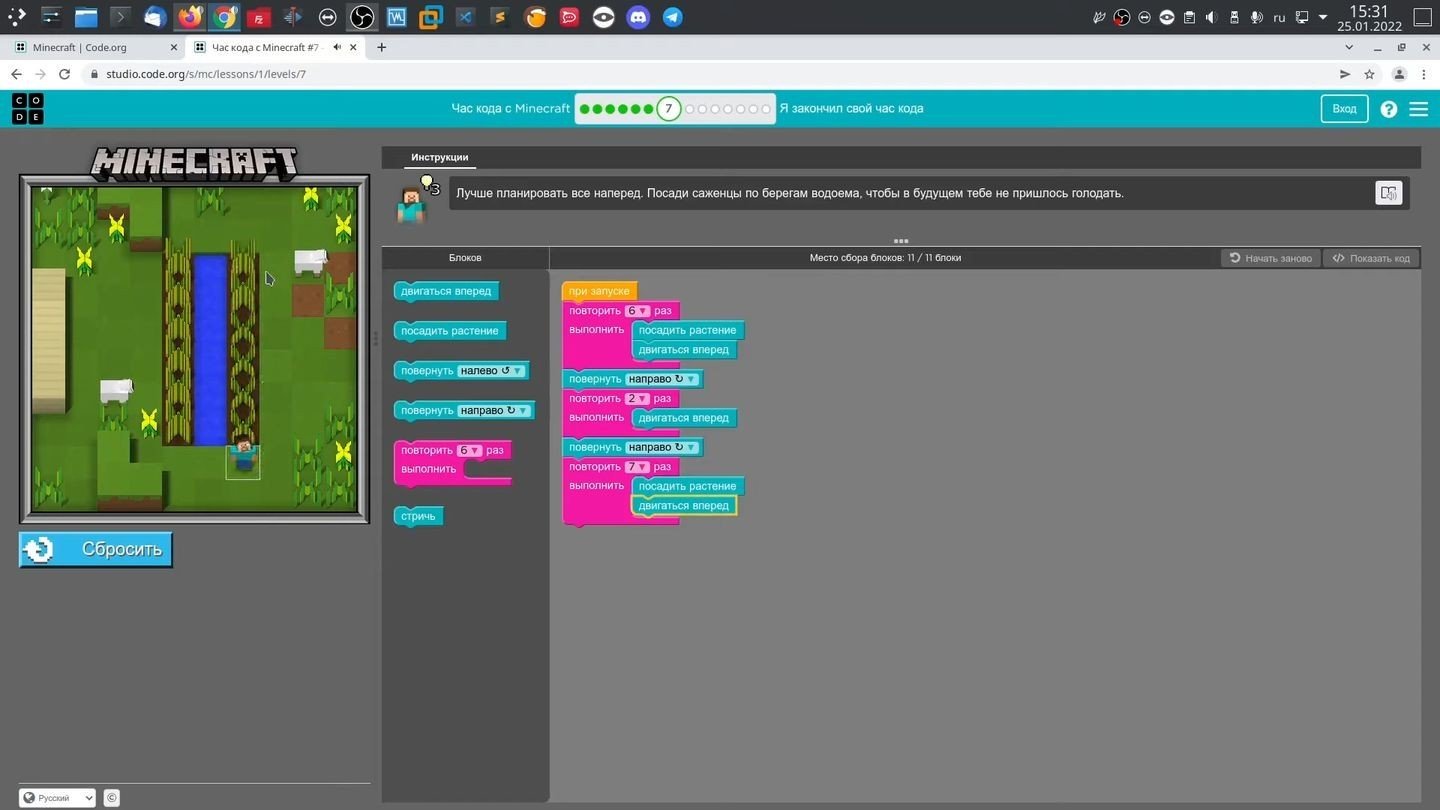The height and width of the screenshot is (810, 1440).
Task: Pick 'двигаться вперед' block from toolbox
Action: (446, 291)
